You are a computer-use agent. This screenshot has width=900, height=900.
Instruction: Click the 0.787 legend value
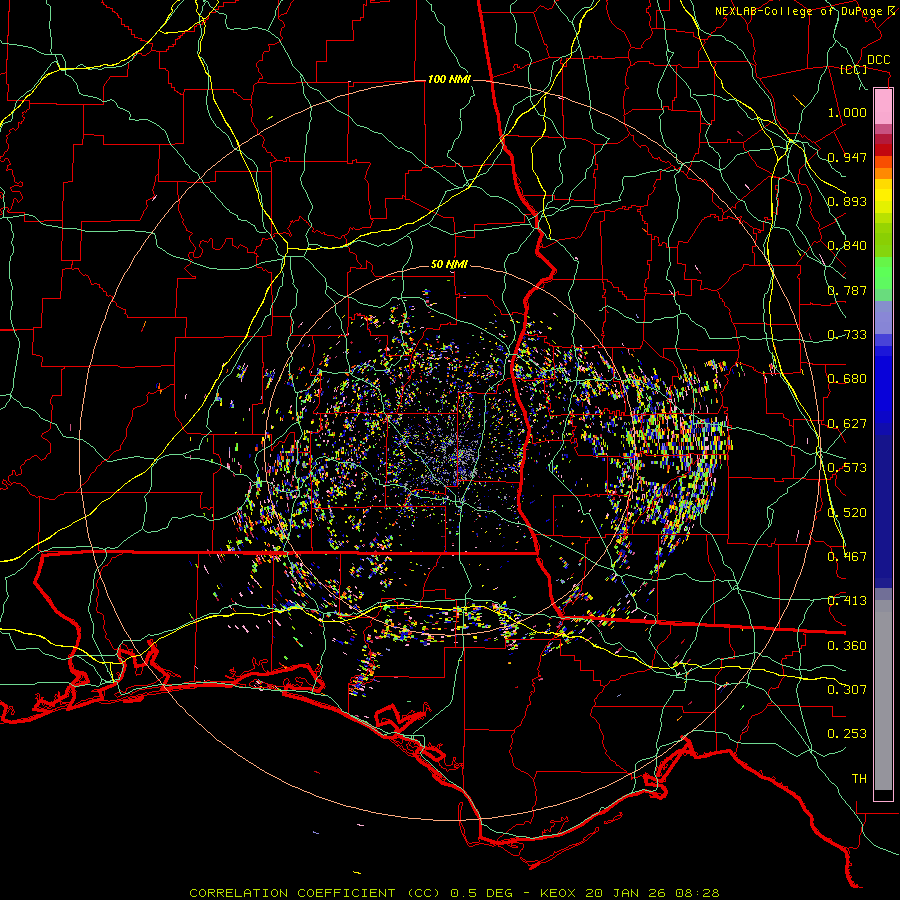[x=847, y=290]
